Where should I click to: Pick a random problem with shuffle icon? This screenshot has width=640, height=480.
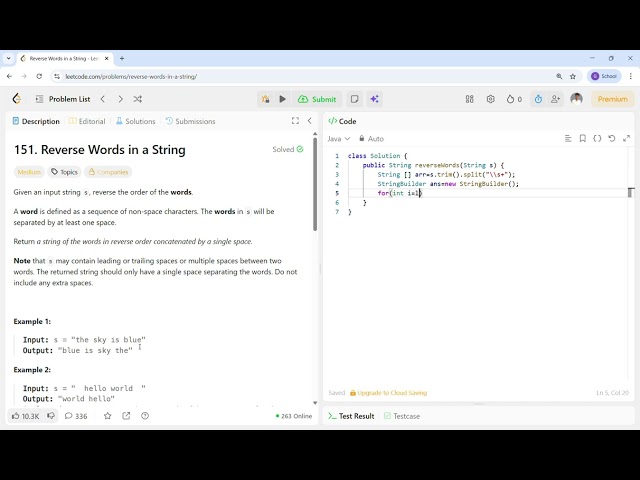(x=138, y=99)
